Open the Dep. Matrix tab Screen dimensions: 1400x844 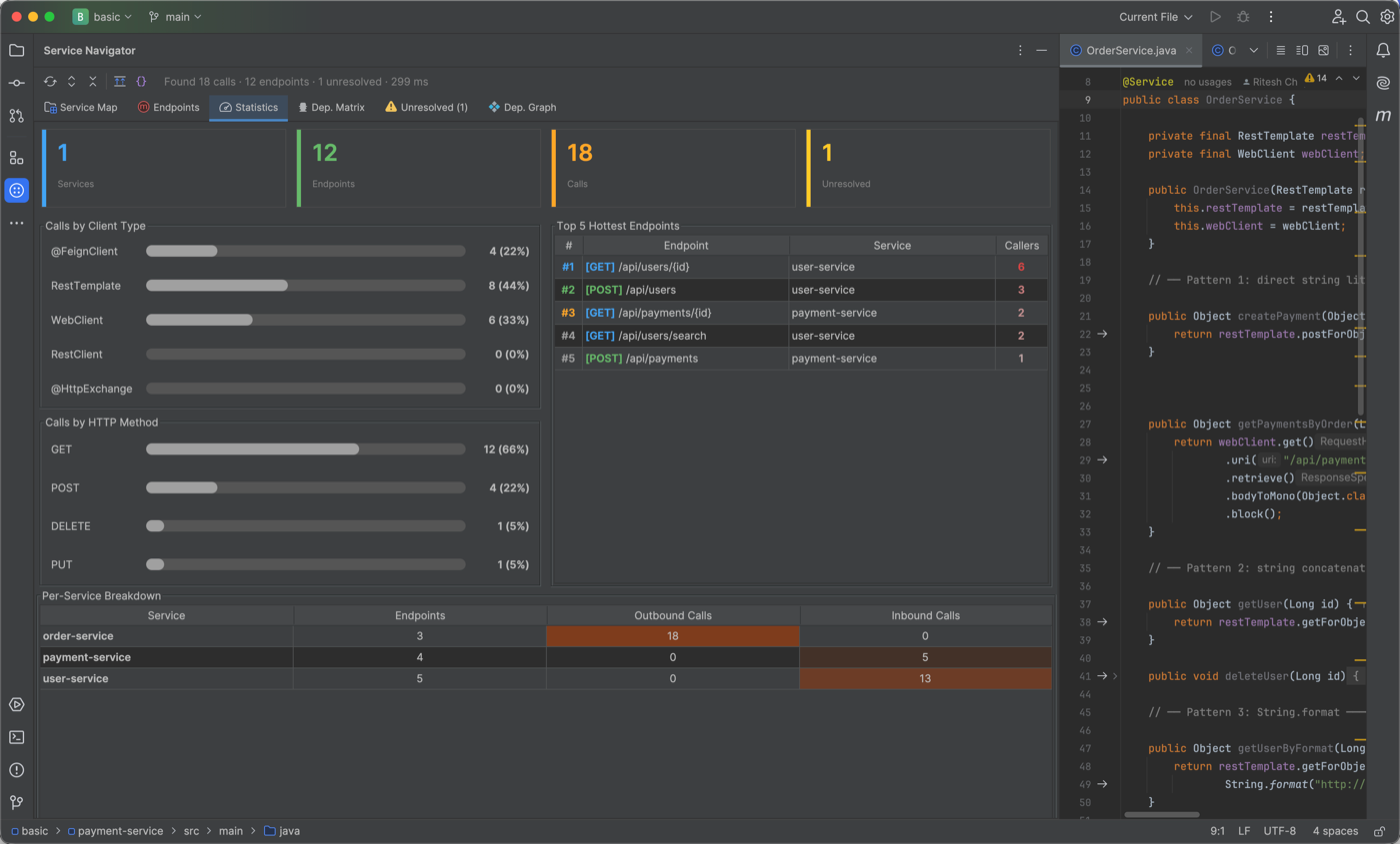(x=331, y=107)
